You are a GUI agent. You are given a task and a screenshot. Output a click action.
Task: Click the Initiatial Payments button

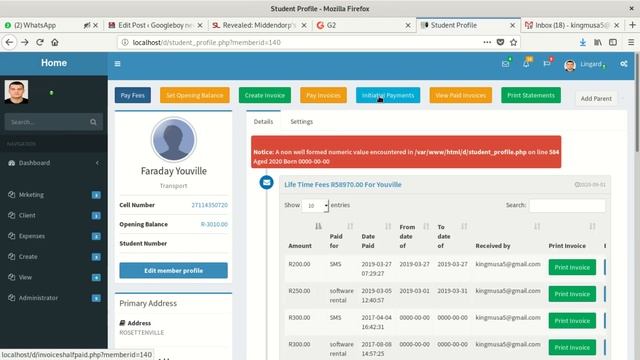coord(388,95)
